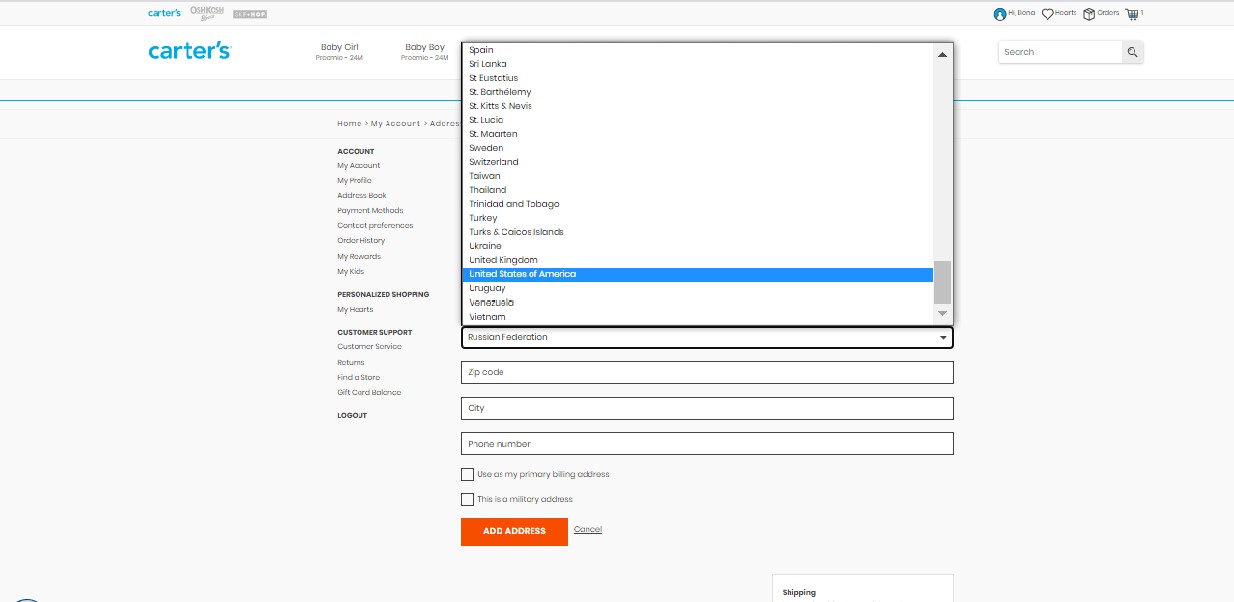Click the list scroll down arrow

pyautogui.click(x=942, y=314)
